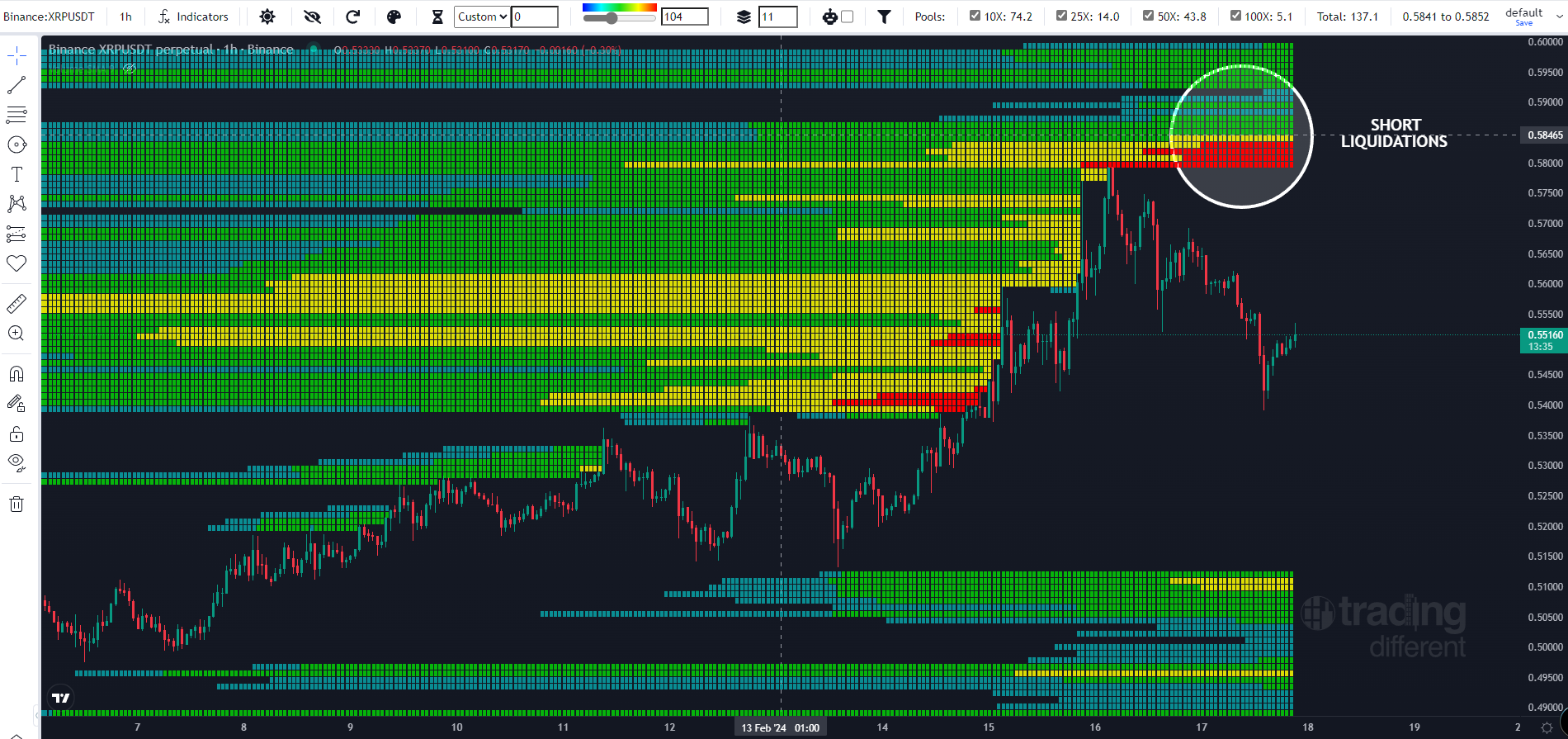Click the hourglass time range icon

(x=437, y=17)
